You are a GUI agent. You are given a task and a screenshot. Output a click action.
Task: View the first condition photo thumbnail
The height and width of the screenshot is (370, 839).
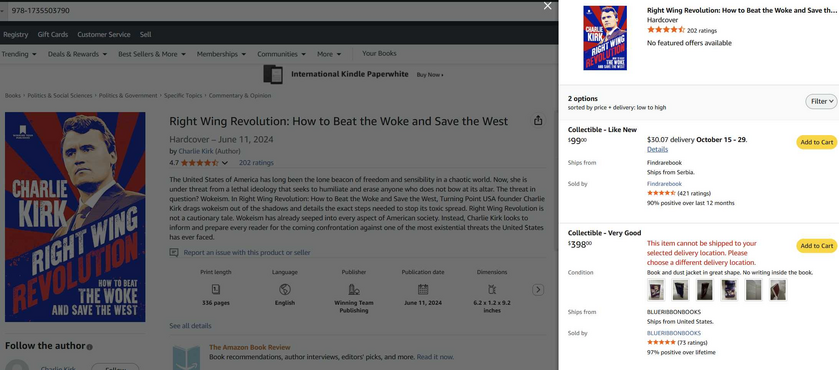tap(655, 290)
